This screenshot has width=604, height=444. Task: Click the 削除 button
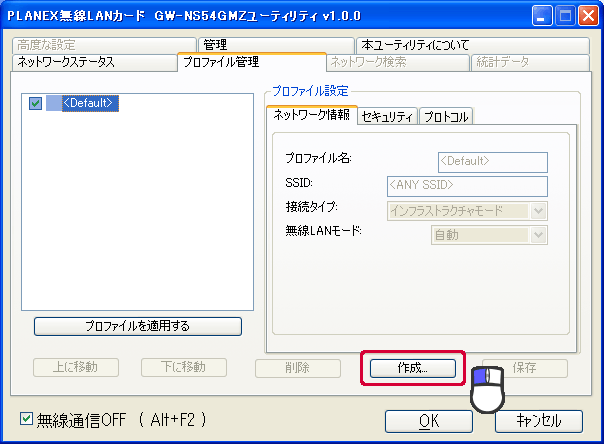pyautogui.click(x=298, y=368)
